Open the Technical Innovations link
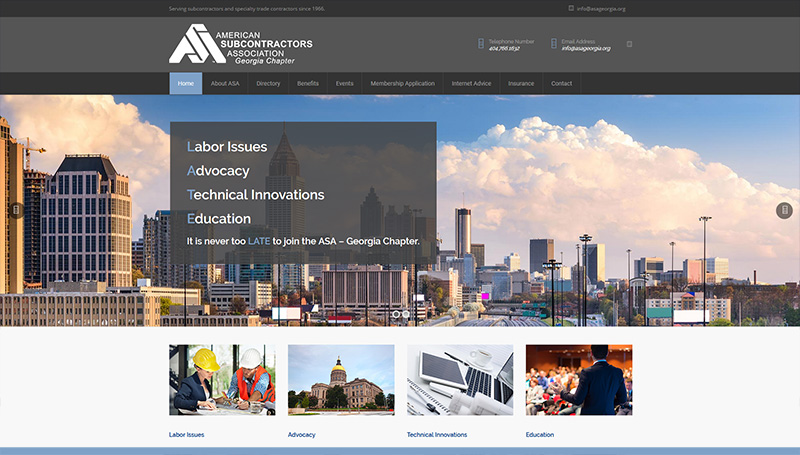800x455 pixels. click(x=437, y=435)
